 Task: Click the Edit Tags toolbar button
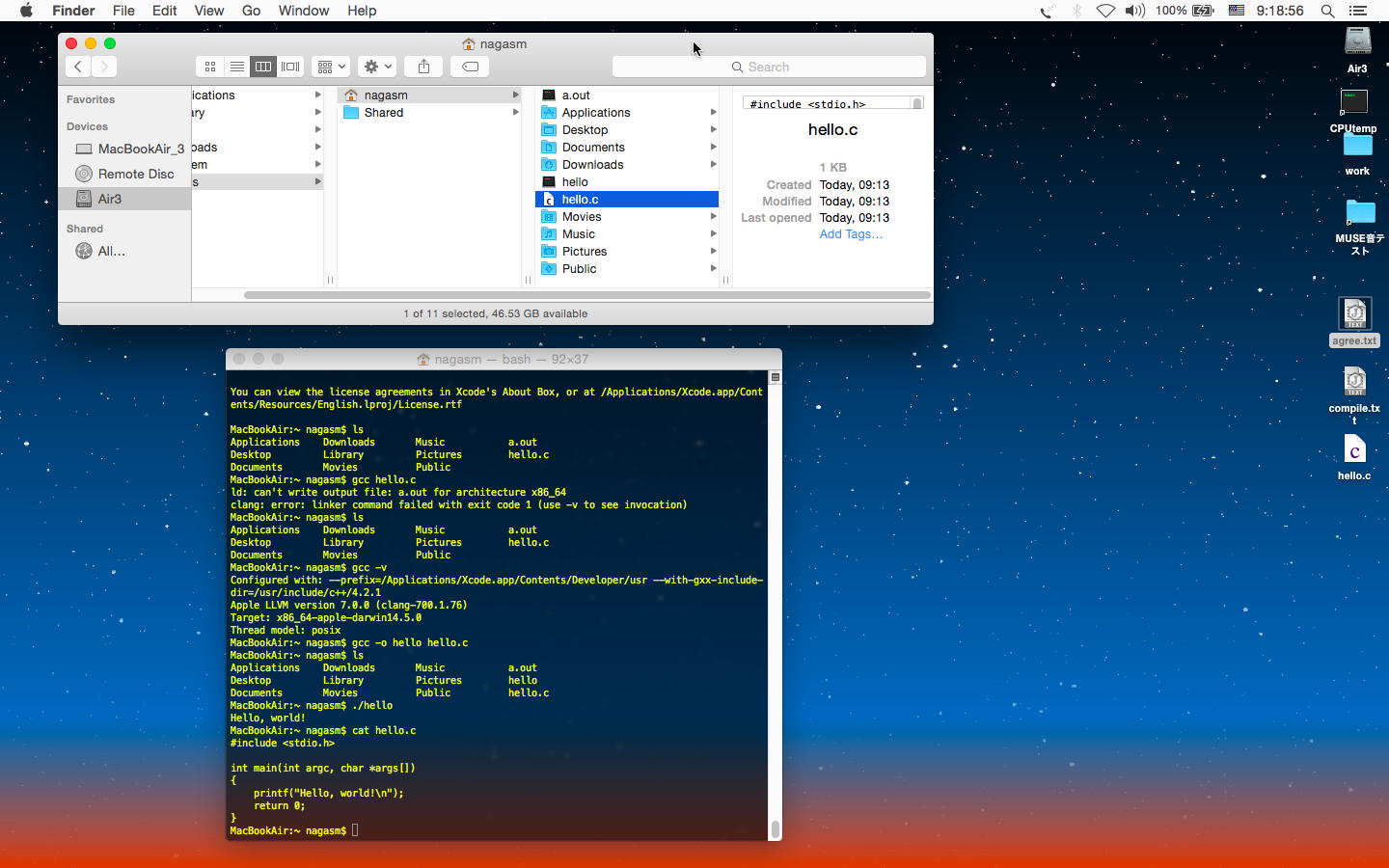click(x=470, y=67)
